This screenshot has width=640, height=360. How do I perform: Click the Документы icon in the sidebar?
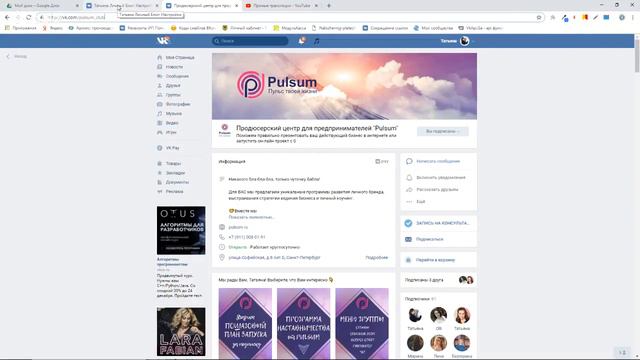pyautogui.click(x=160, y=182)
